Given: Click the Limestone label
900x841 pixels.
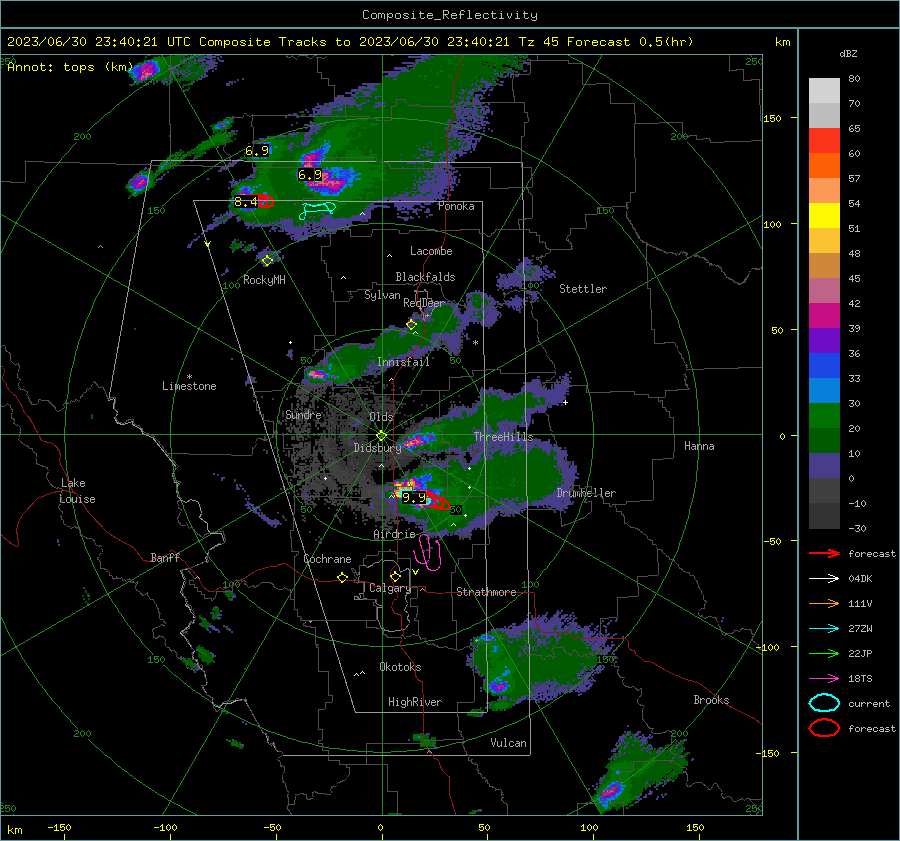Looking at the screenshot, I should [189, 386].
